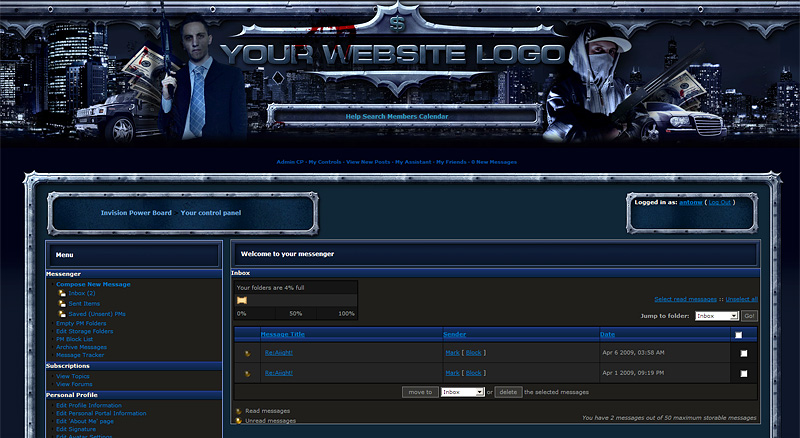The width and height of the screenshot is (800, 438).
Task: Click View Forums under Subscriptions
Action: pos(74,384)
